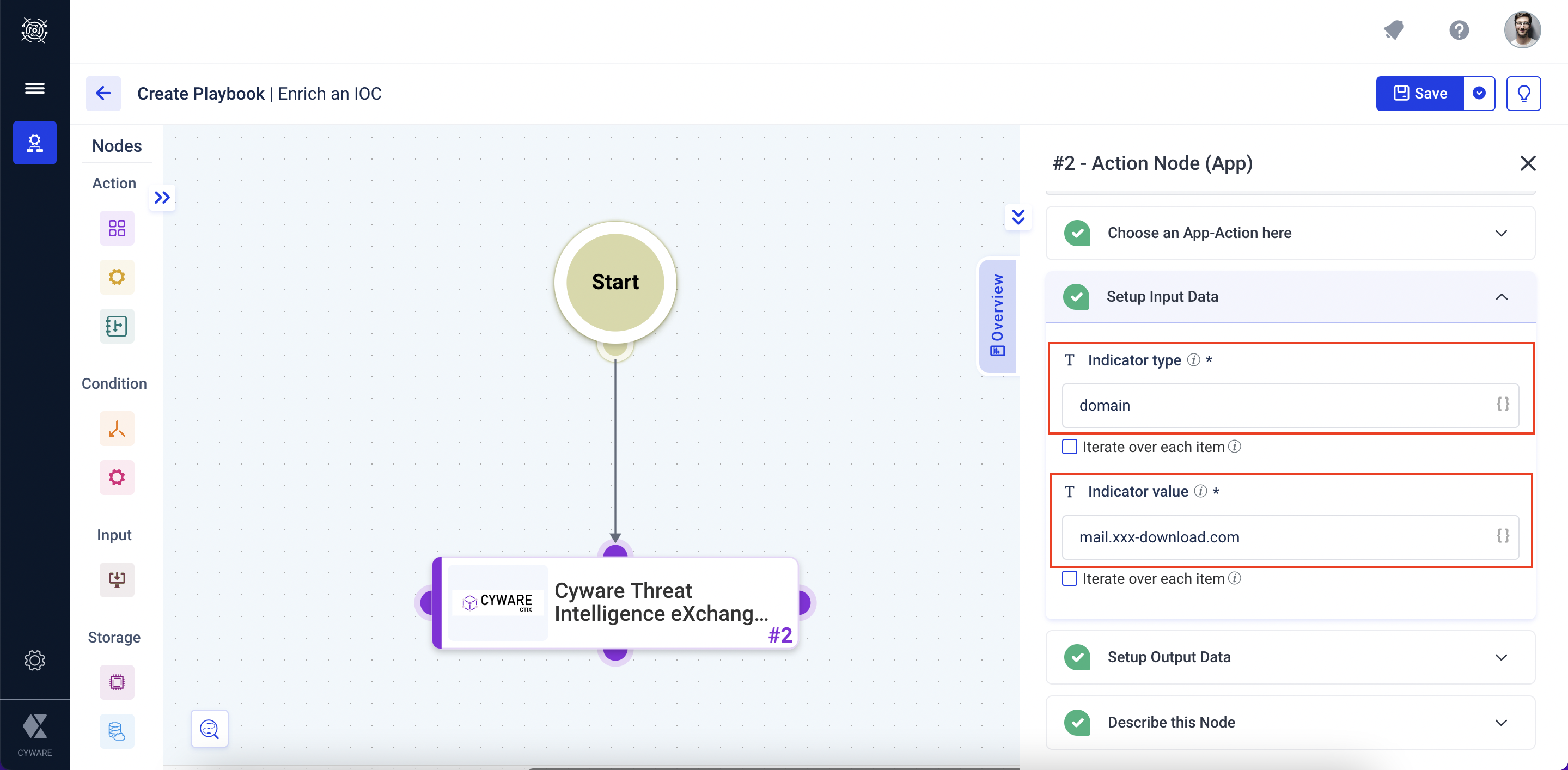Image resolution: width=1568 pixels, height=770 pixels.
Task: Click the app action node icon
Action: [x=116, y=228]
